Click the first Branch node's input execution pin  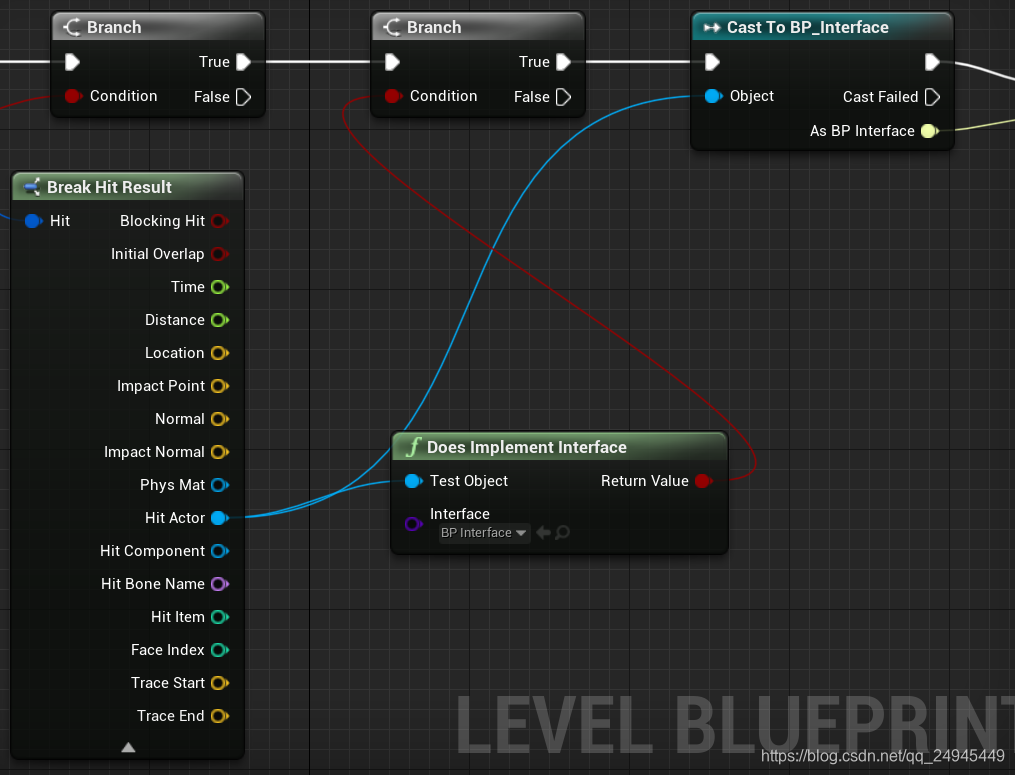[x=72, y=62]
